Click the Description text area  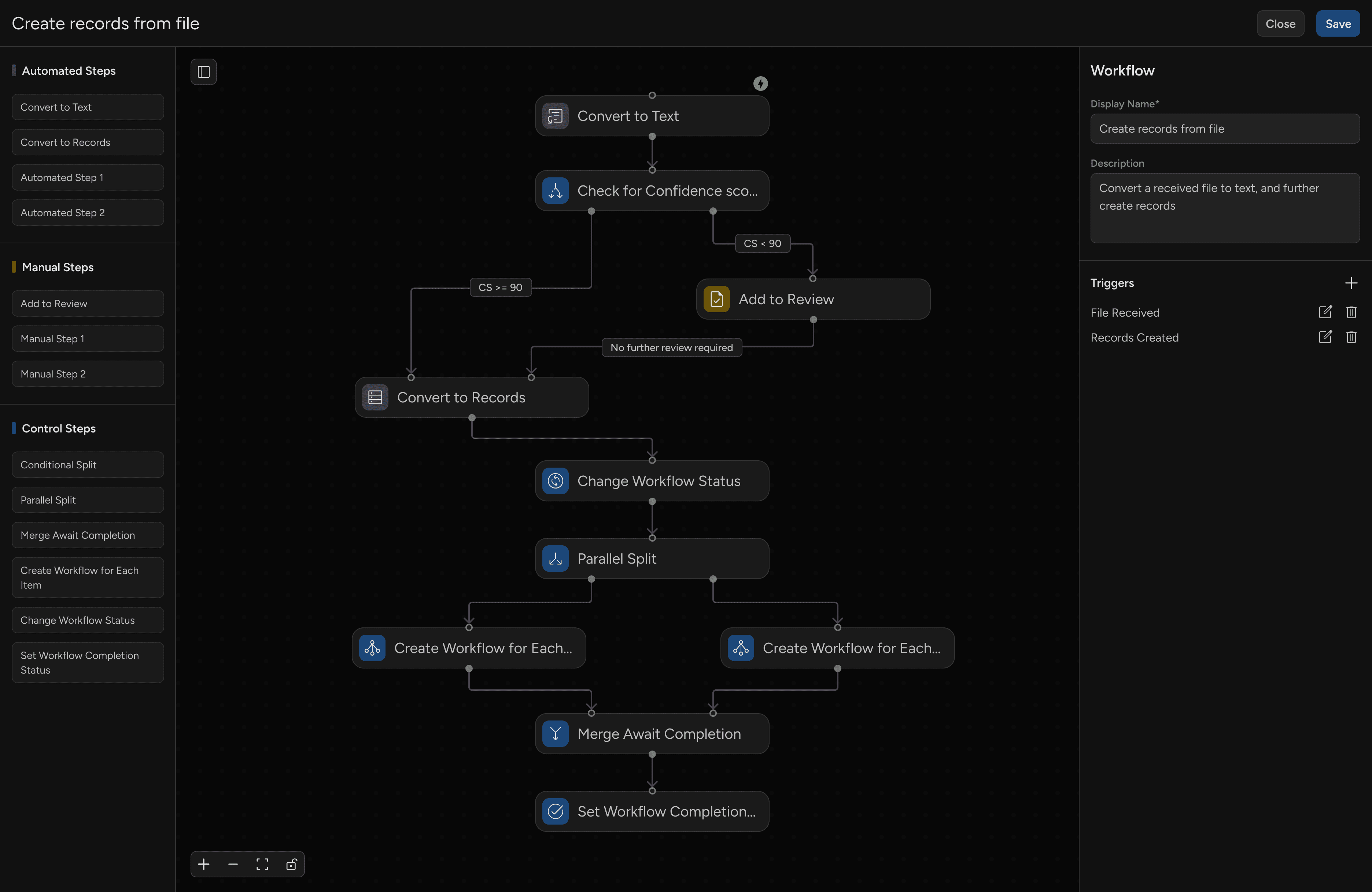[1224, 207]
